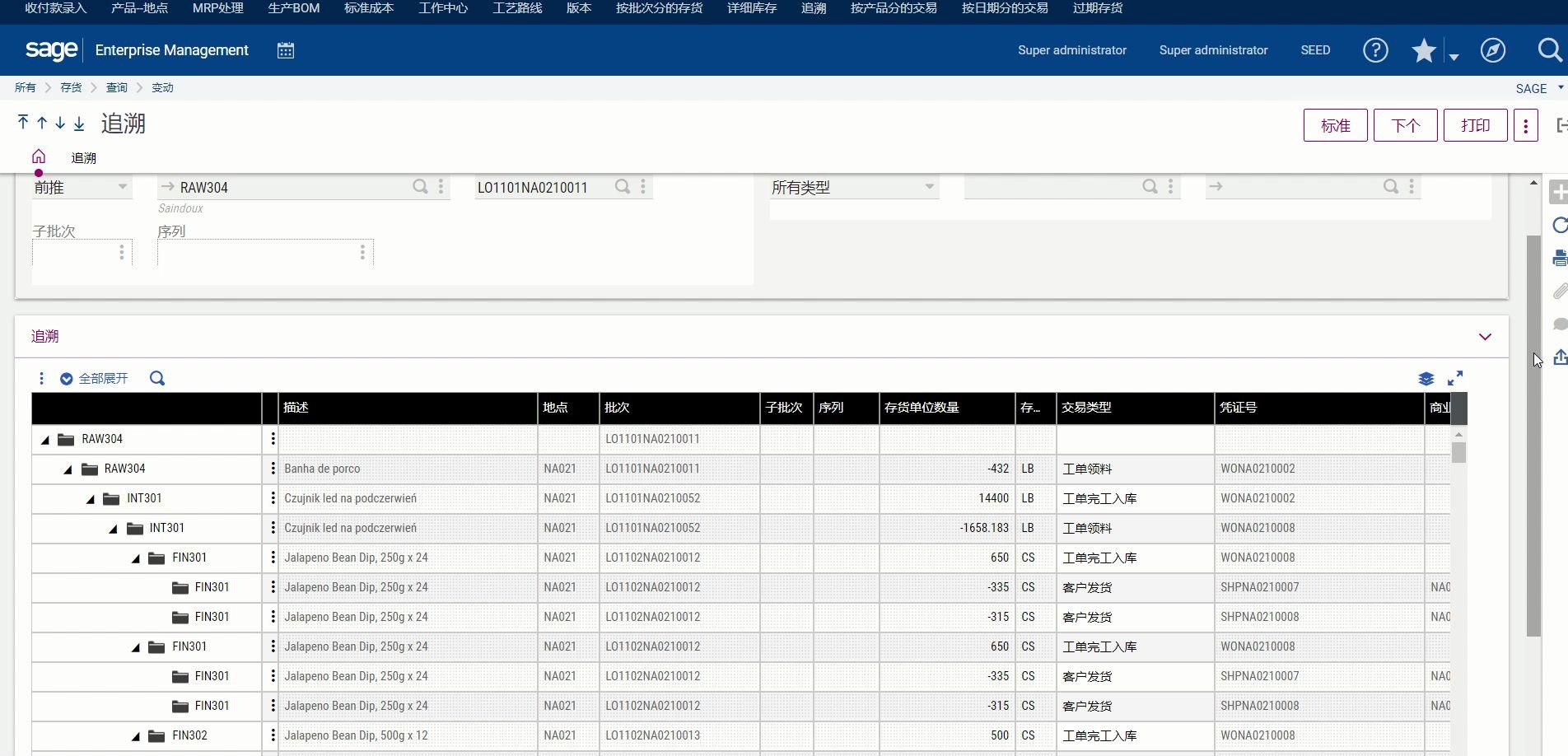The height and width of the screenshot is (756, 1568).
Task: Expand grid to full screen
Action: pyautogui.click(x=1455, y=378)
